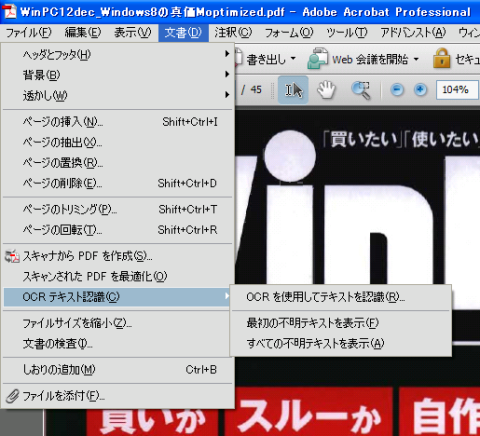Click the 45 total page count
Image resolution: width=480 pixels, height=436 pixels.
click(256, 89)
